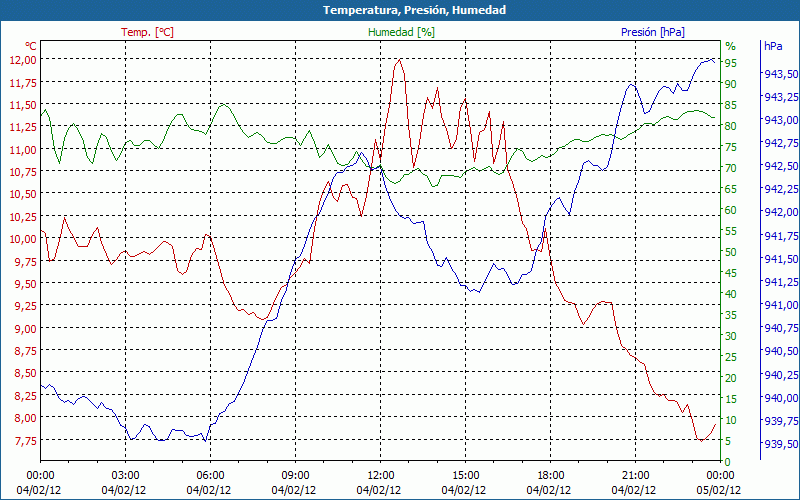The width and height of the screenshot is (800, 500).
Task: Click the 11,50 temperature axis value
Action: [x=23, y=105]
